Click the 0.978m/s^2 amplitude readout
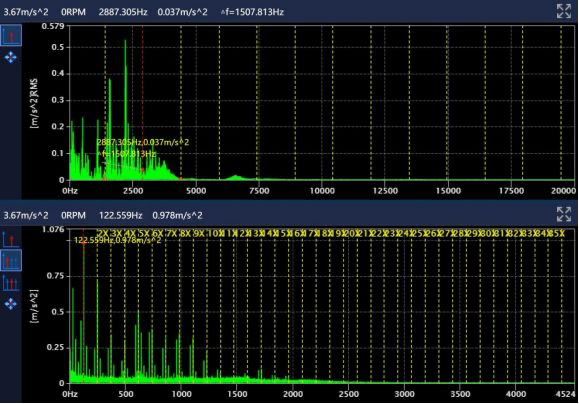Viewport: 579px width, 404px height. 177,215
